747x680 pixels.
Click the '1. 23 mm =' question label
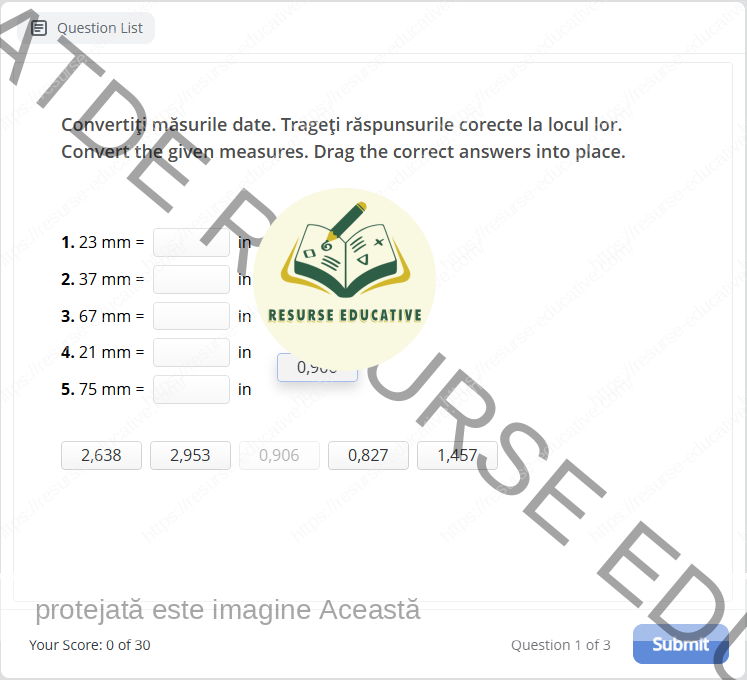[103, 242]
